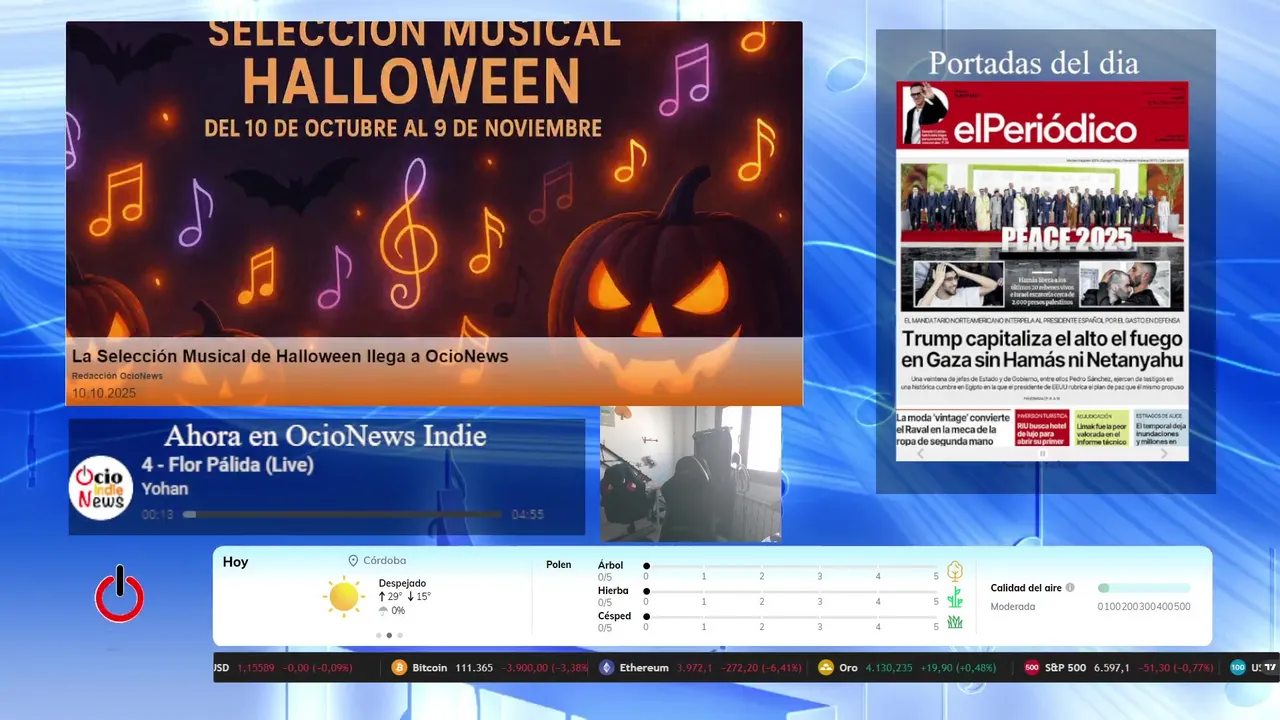The image size is (1280, 720).
Task: Open the elPeriódico front page cover
Action: pos(1042,271)
